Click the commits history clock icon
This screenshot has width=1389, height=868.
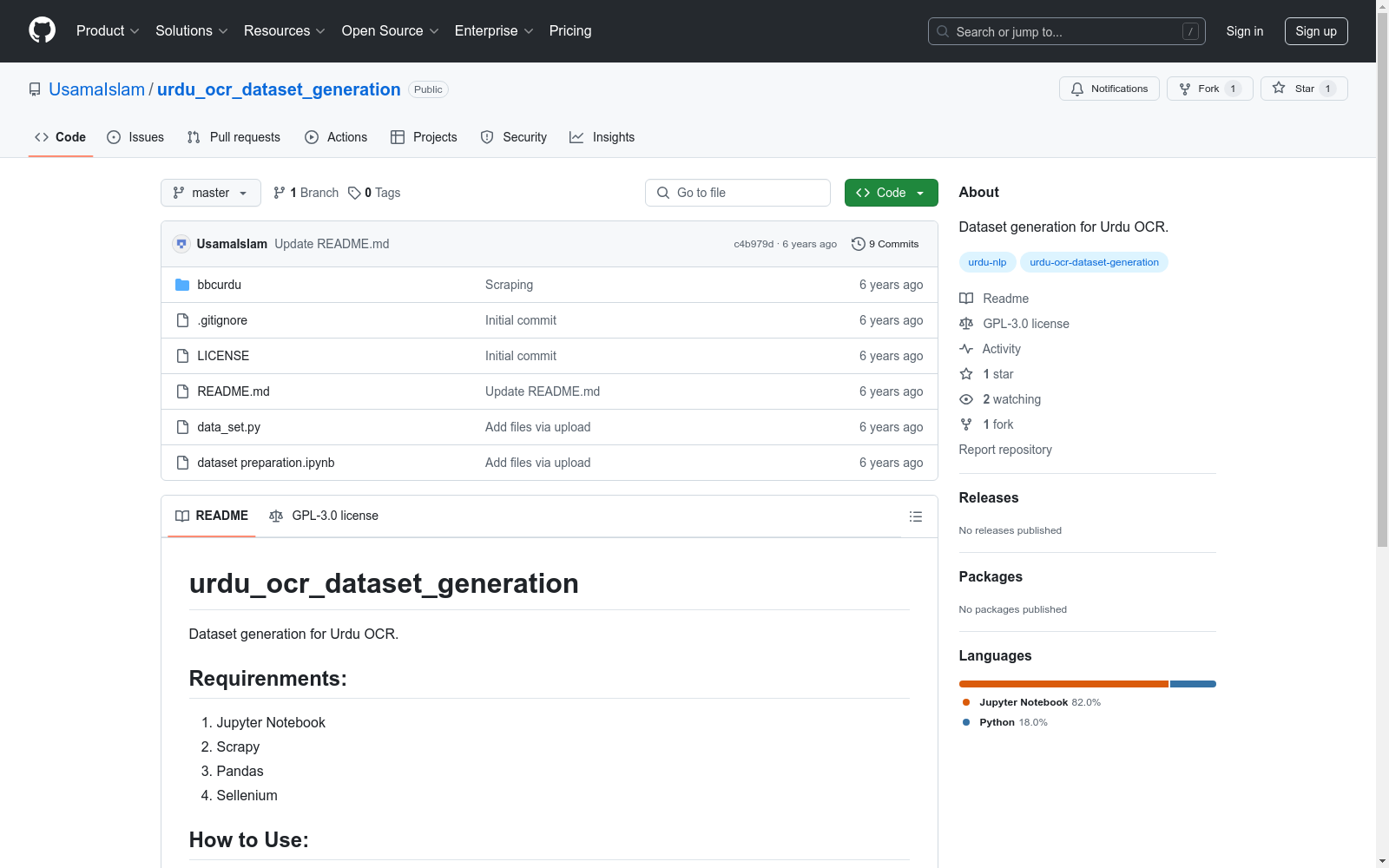point(859,244)
